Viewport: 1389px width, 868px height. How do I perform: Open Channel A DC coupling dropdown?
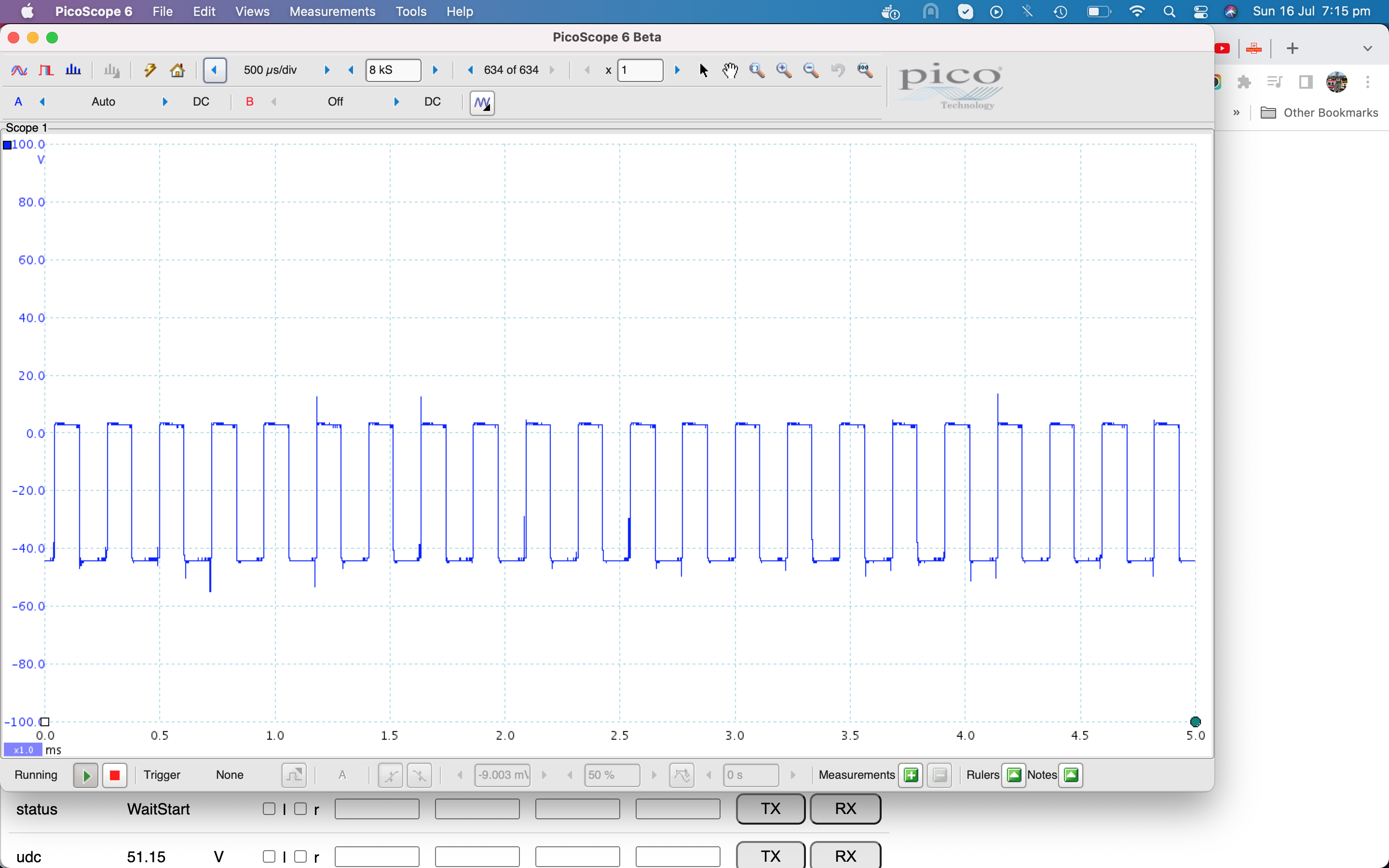tap(201, 102)
